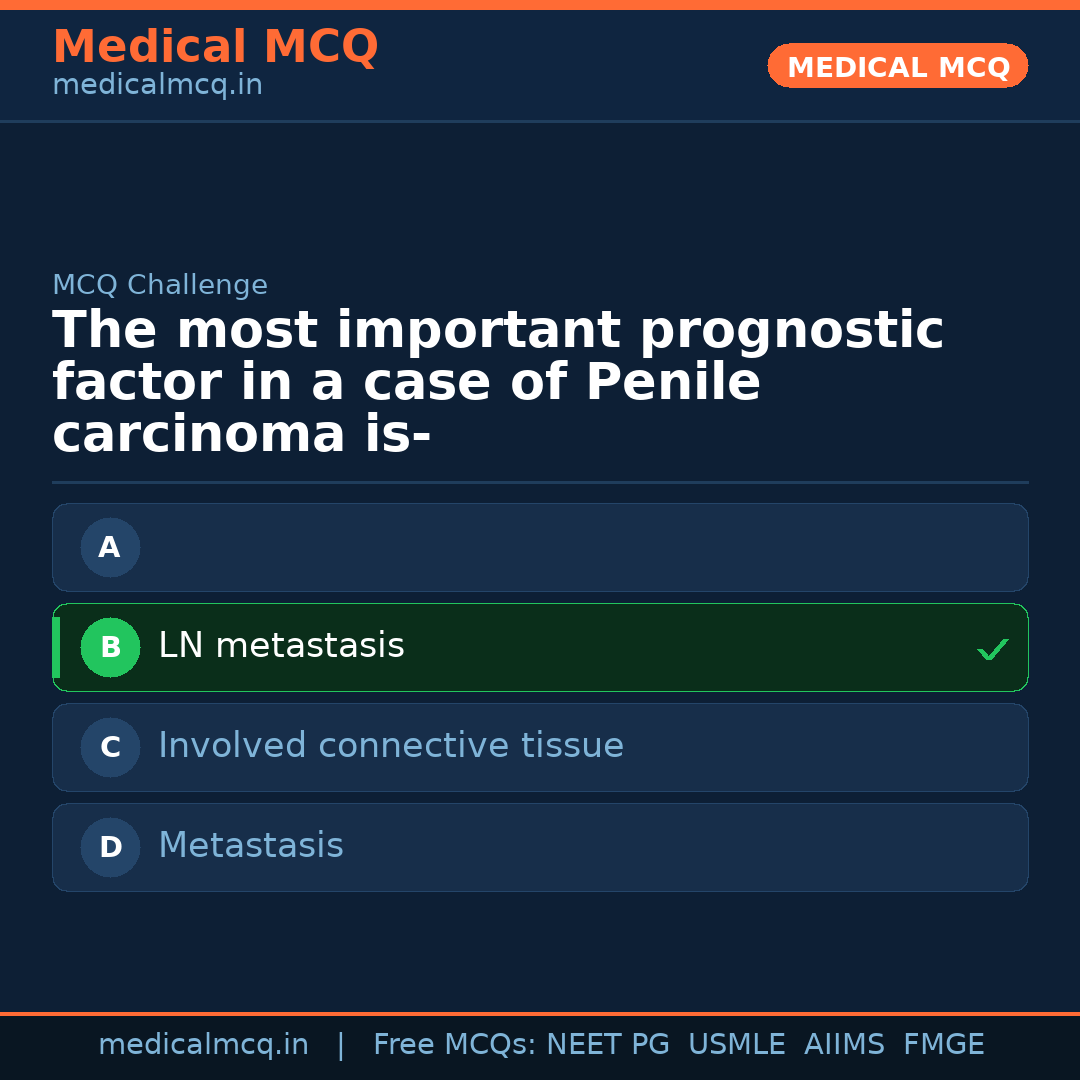Image resolution: width=1080 pixels, height=1080 pixels.
Task: Click "USMLE" in the footer
Action: click(736, 1045)
